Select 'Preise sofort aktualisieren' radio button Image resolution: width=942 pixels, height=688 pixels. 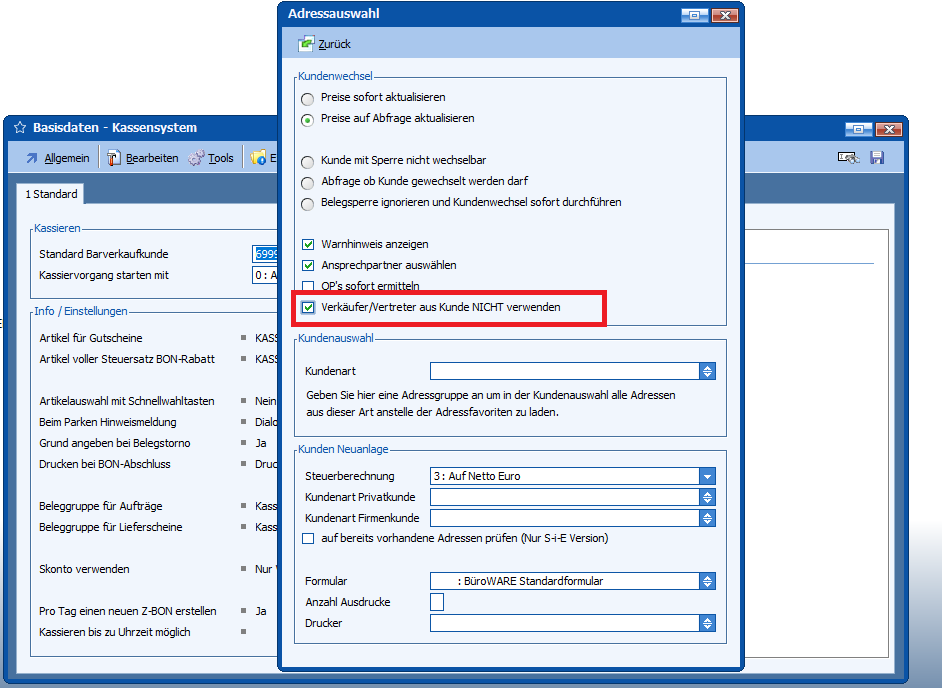click(x=308, y=98)
